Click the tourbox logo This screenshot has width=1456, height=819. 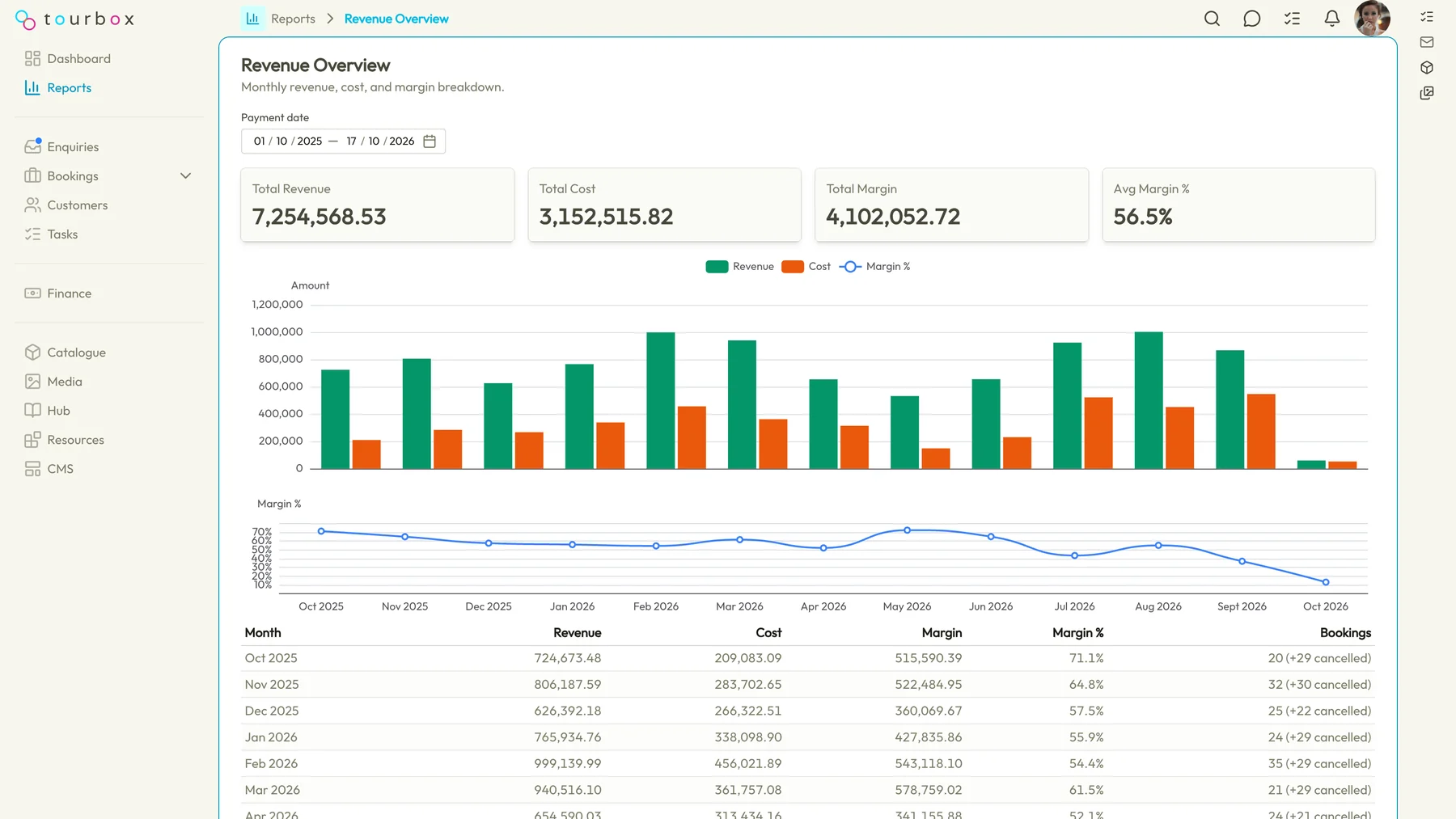click(74, 19)
